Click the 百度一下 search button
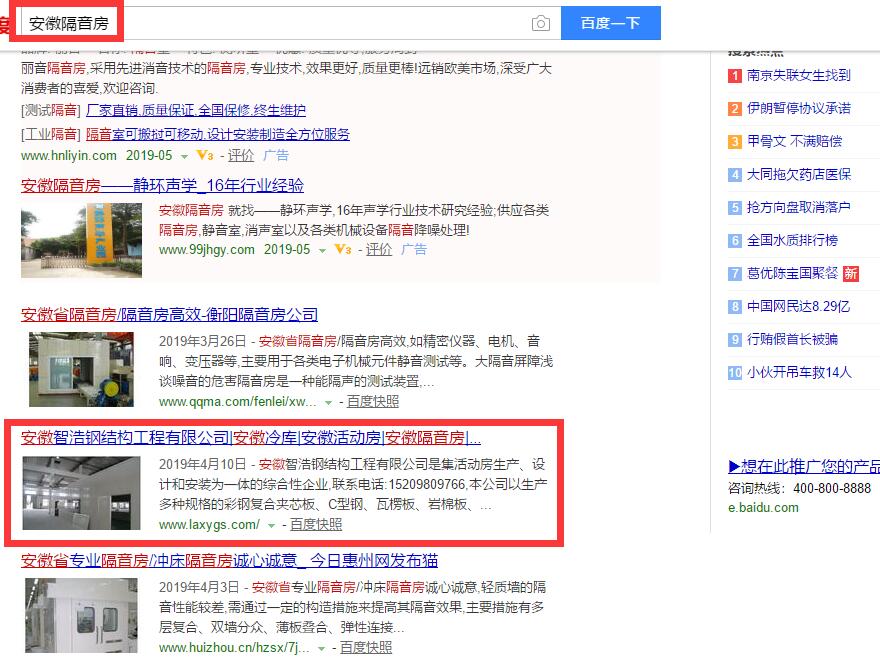Image resolution: width=880 pixels, height=661 pixels. pos(611,23)
